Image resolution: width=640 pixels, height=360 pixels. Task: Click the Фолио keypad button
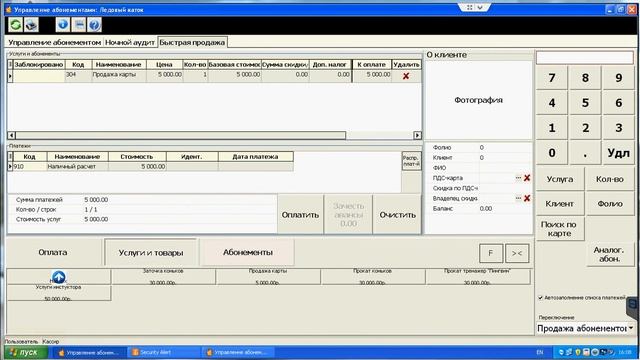pos(609,204)
